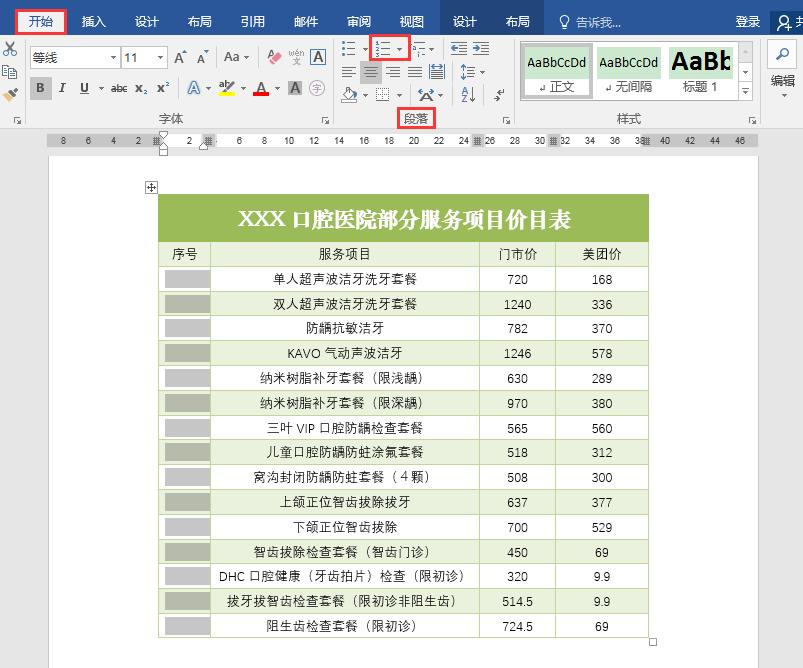Activate the Format Painter icon
The width and height of the screenshot is (803, 668).
[10, 93]
